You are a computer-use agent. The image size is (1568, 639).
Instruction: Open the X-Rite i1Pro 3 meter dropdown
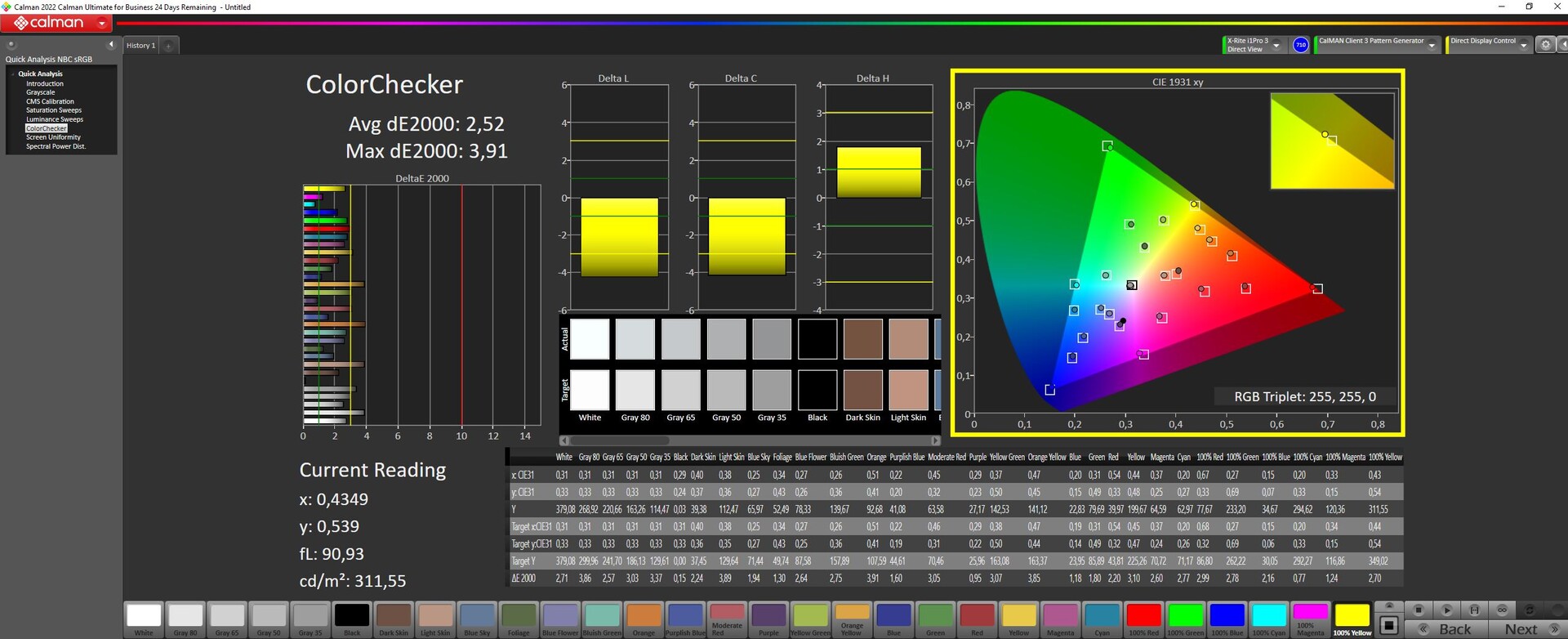point(1276,46)
